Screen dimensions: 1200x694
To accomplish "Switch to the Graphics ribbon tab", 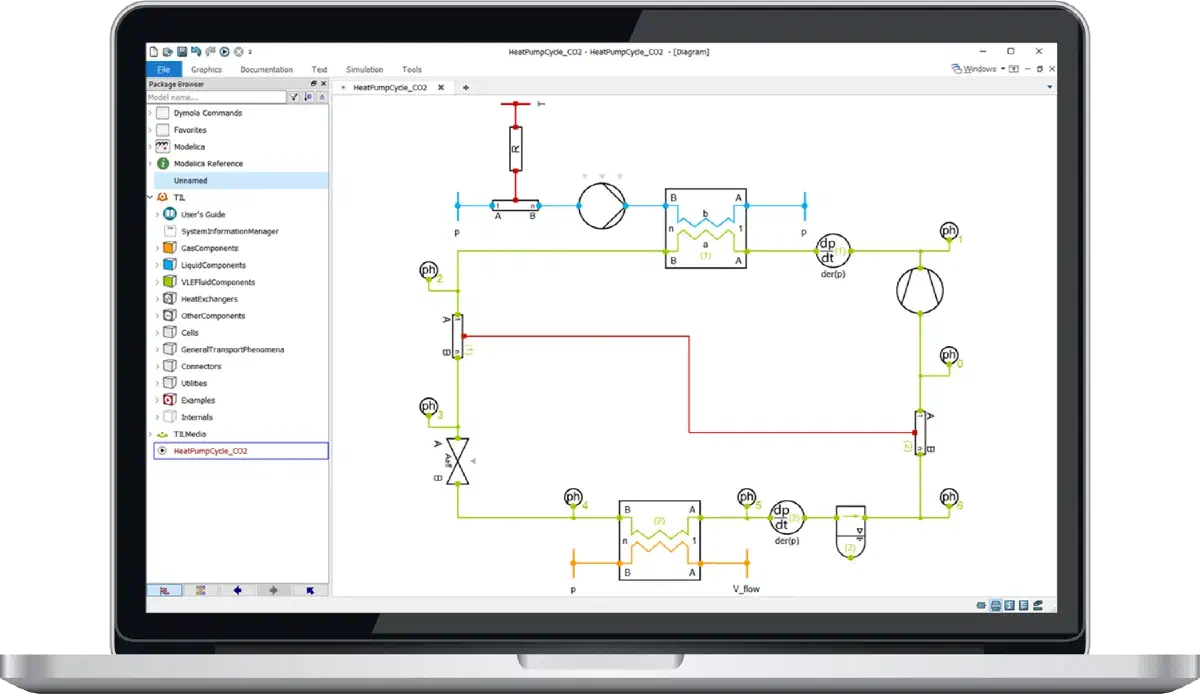I will click(206, 69).
